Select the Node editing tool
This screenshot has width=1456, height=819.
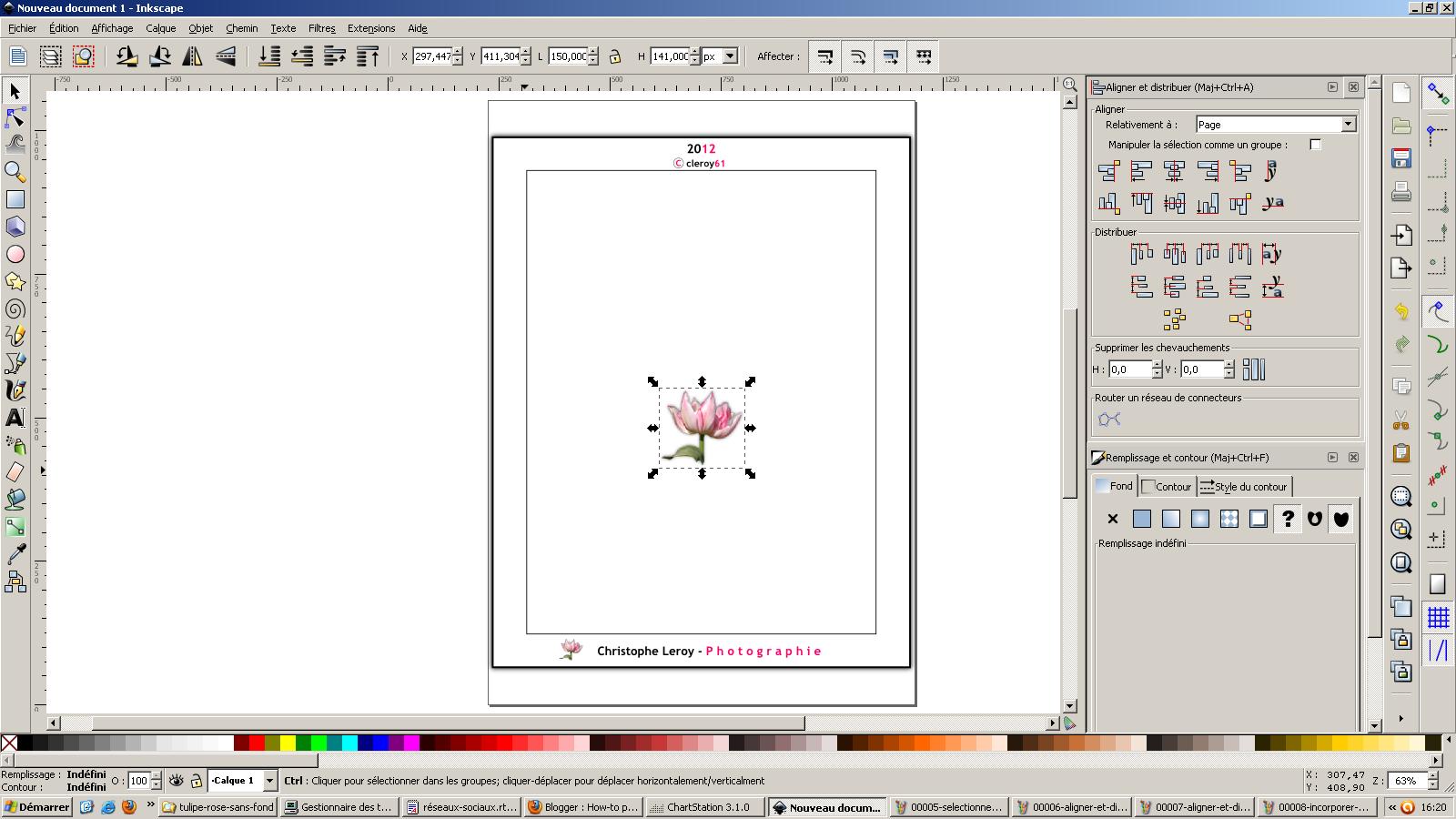pos(15,118)
